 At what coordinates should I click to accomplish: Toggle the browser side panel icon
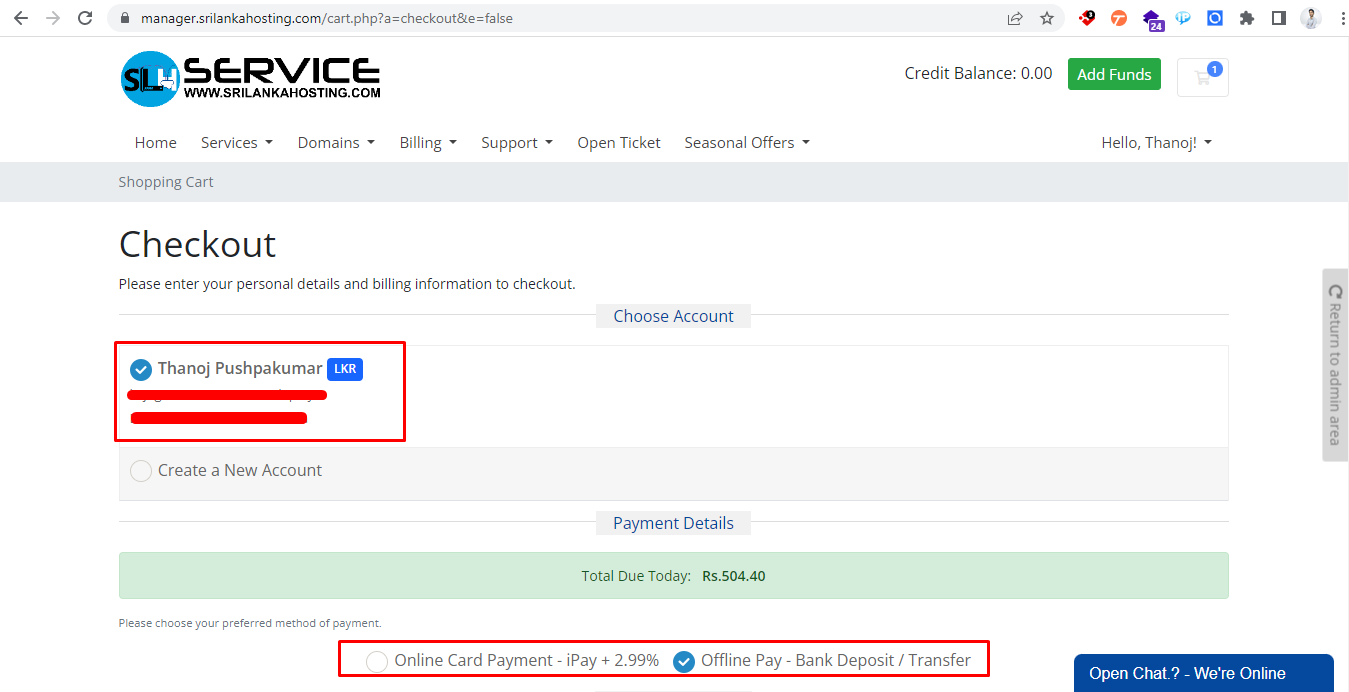pos(1278,18)
